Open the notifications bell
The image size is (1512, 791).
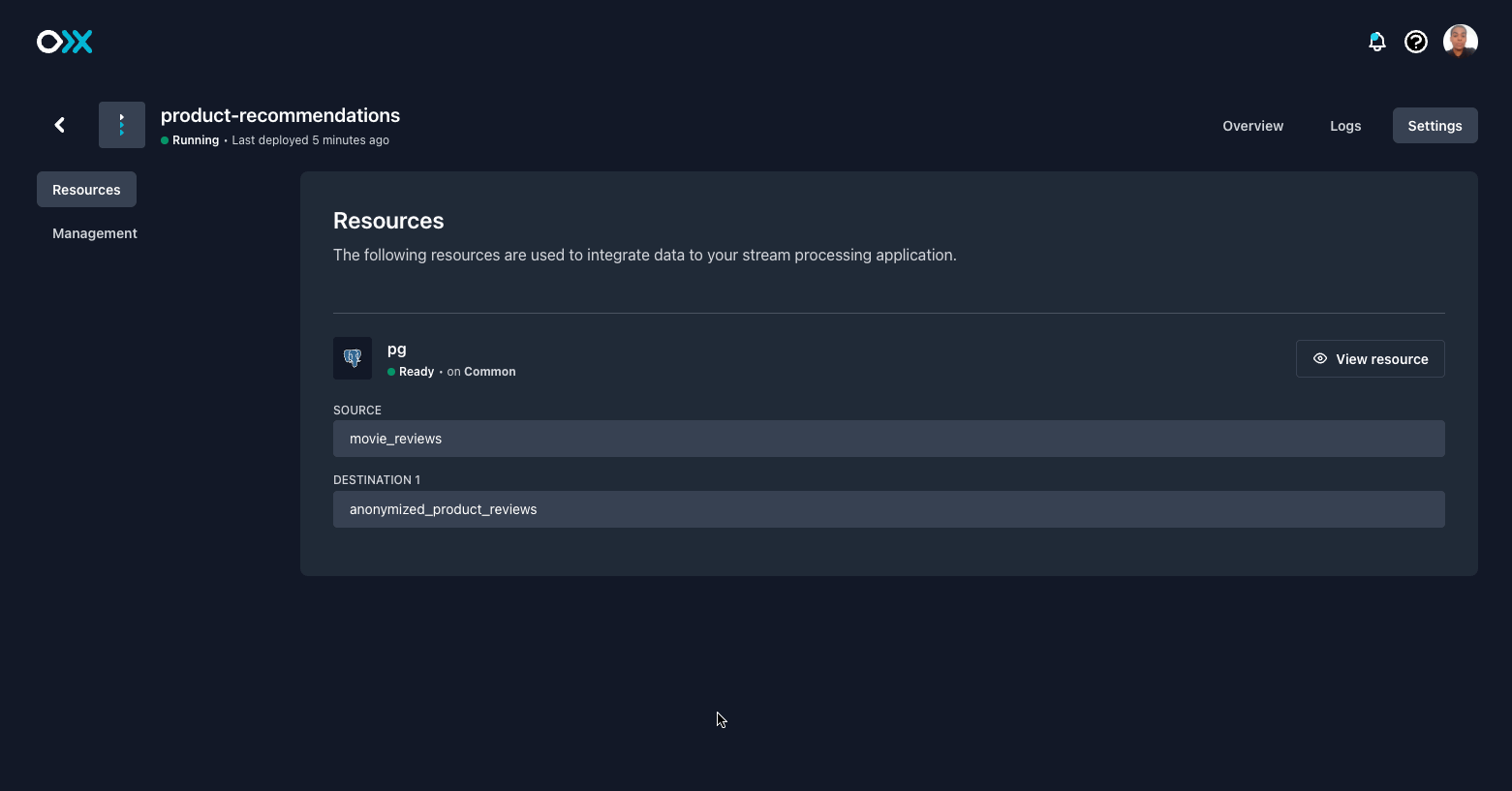click(1376, 42)
